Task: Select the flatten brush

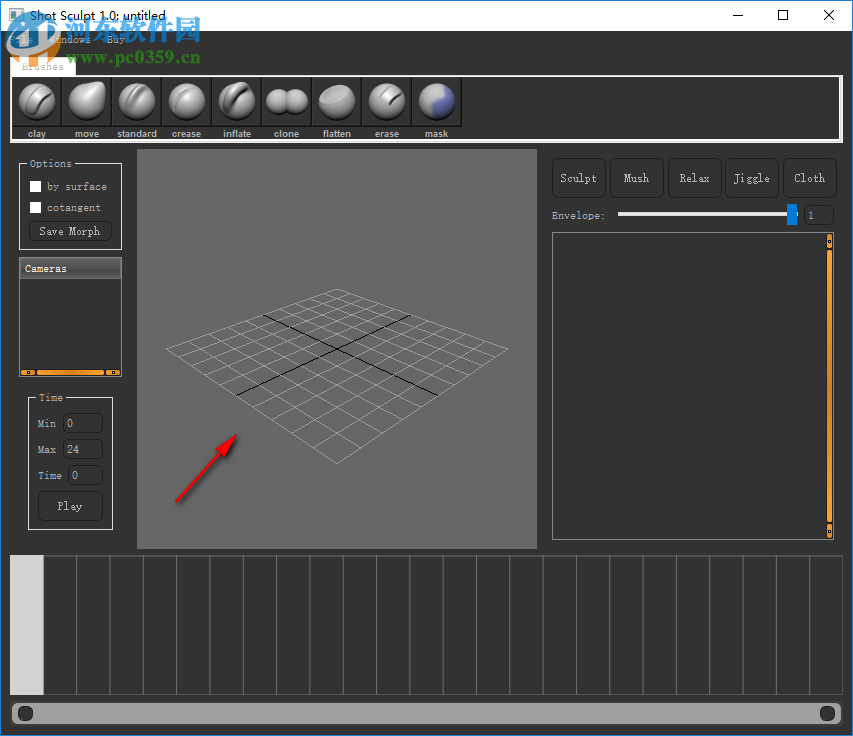Action: click(337, 102)
